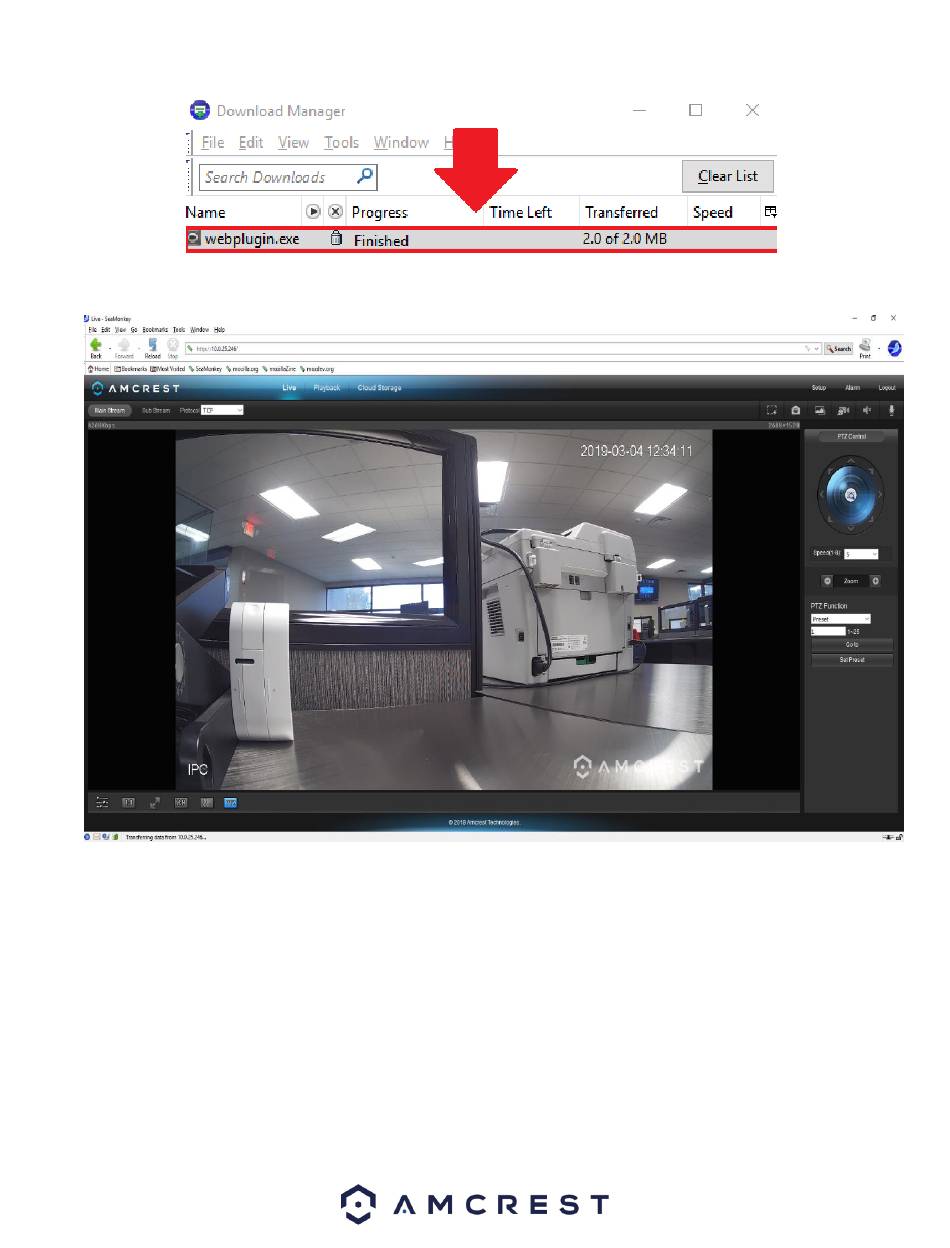Switch to the Playback tab

click(x=327, y=387)
